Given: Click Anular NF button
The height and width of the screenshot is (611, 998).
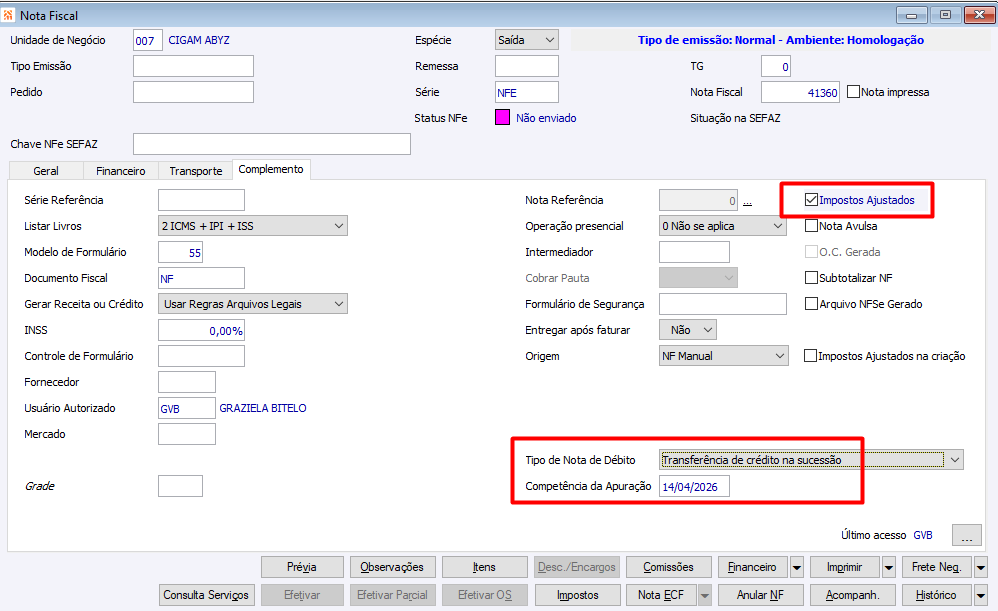Looking at the screenshot, I should [x=761, y=595].
